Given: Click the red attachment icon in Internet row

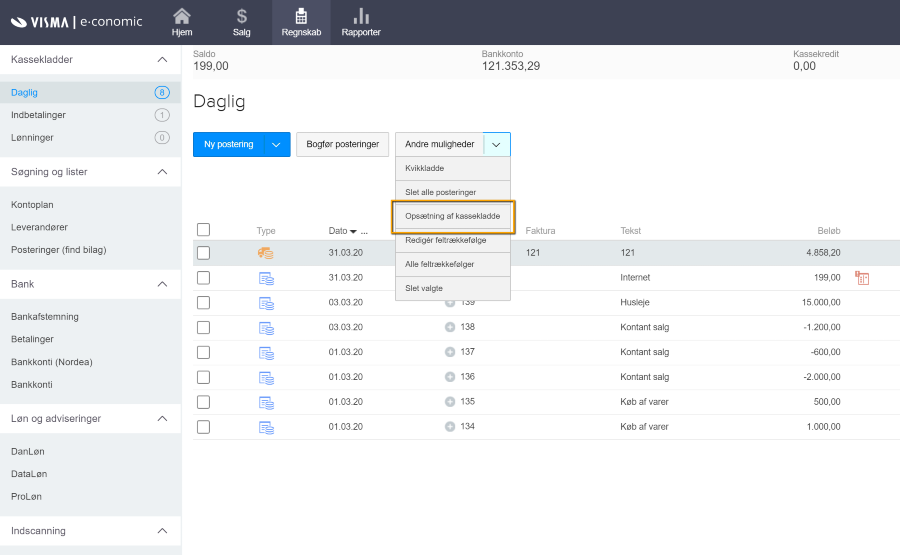Looking at the screenshot, I should [862, 278].
